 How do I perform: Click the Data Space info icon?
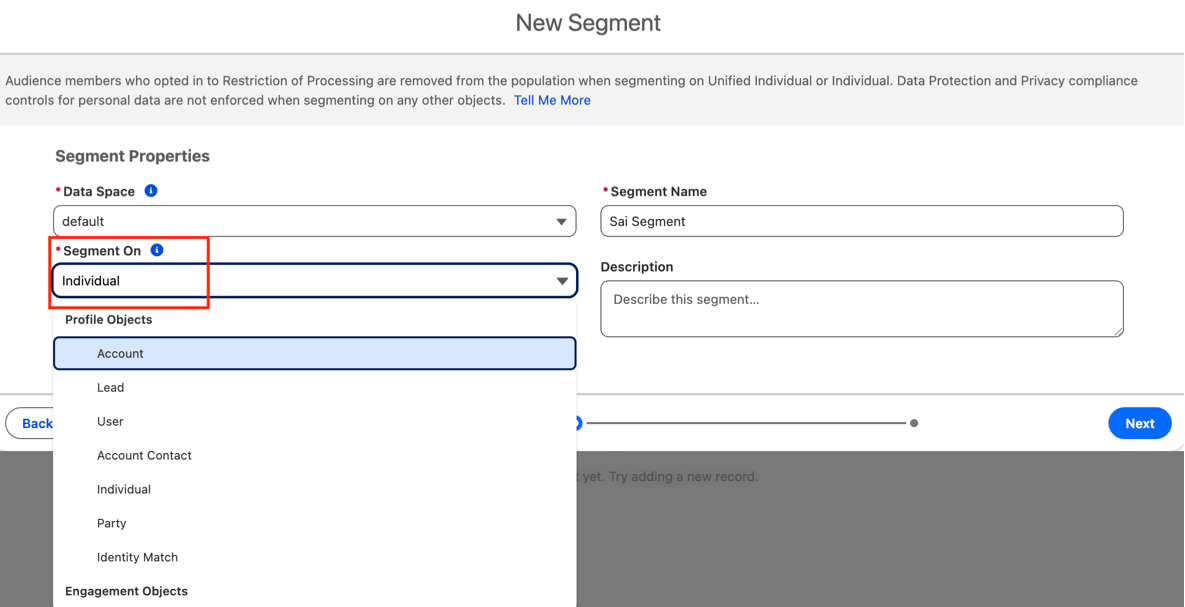click(x=151, y=191)
